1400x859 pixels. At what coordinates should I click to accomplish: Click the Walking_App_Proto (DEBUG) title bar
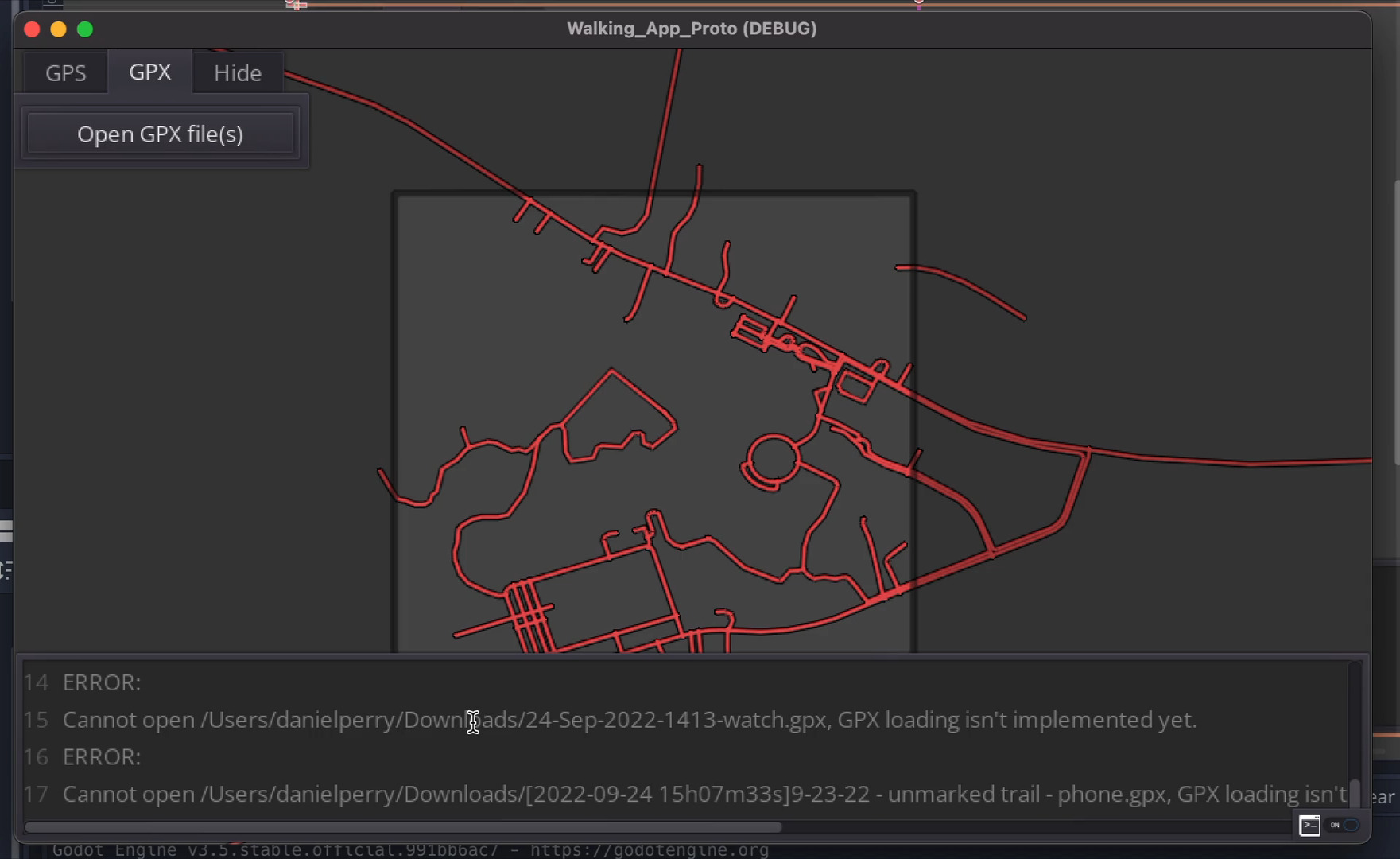coord(692,29)
